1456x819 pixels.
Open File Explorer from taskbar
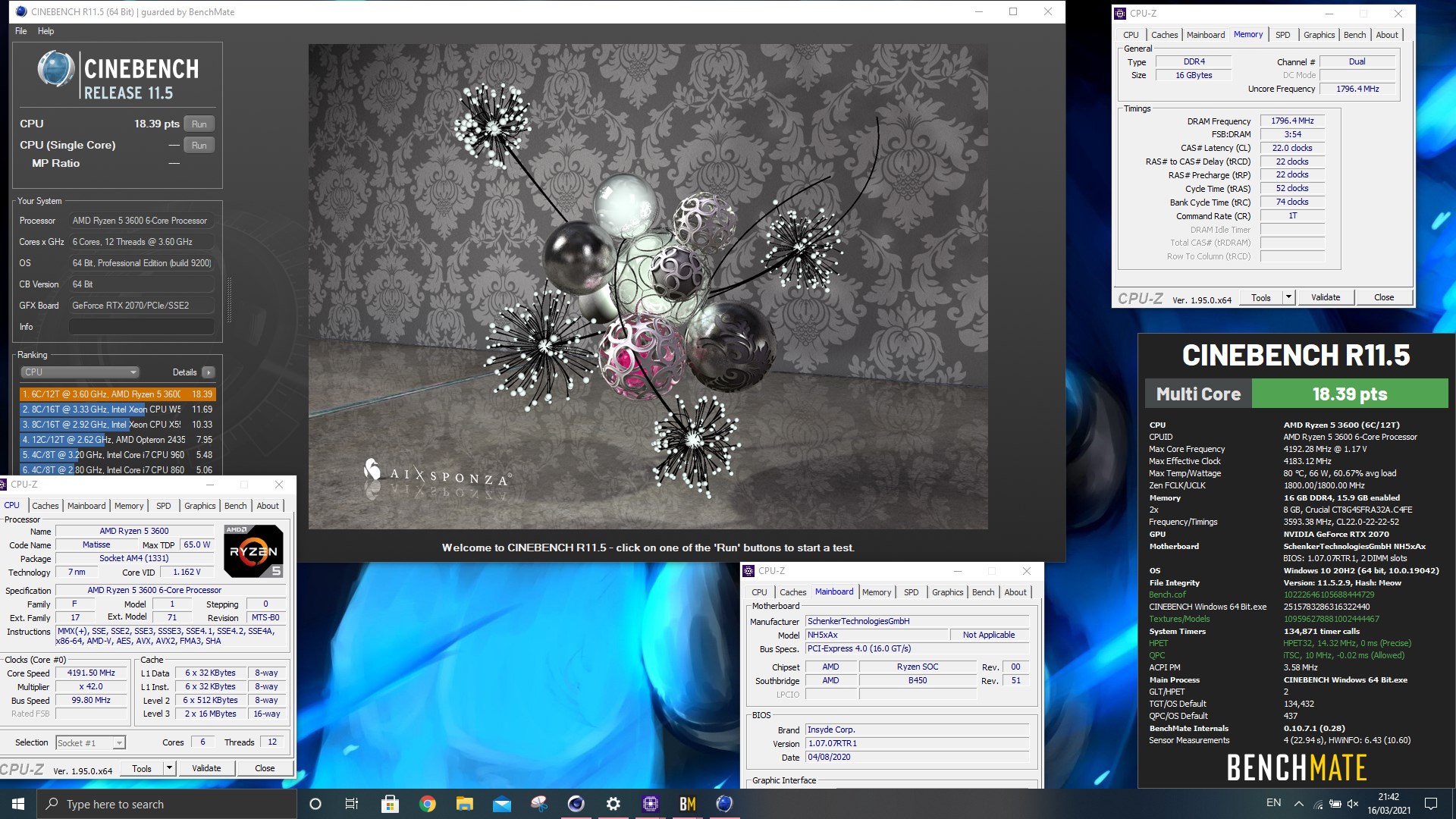coord(465,804)
